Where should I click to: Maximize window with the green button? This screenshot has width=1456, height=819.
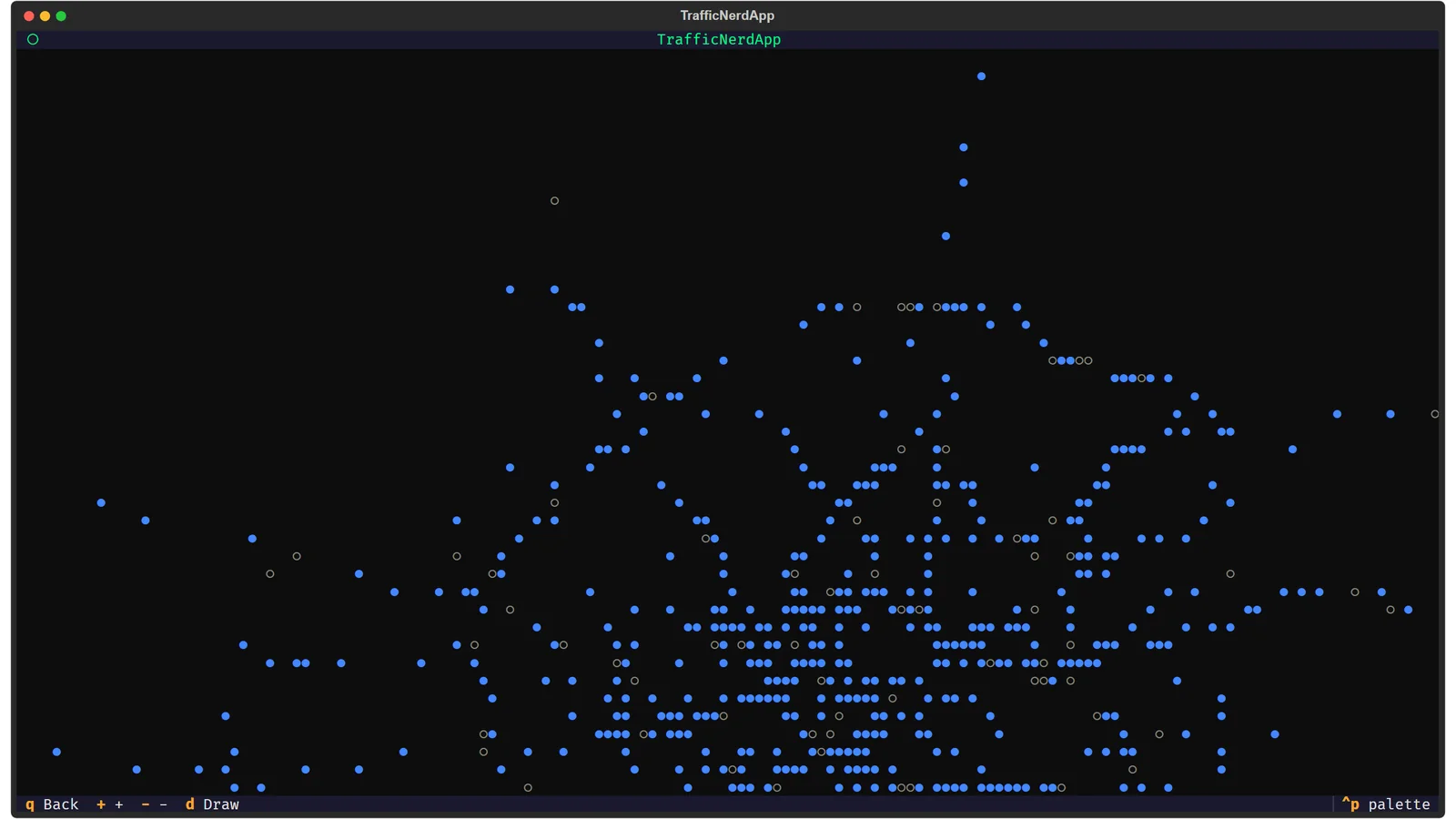coord(61,15)
